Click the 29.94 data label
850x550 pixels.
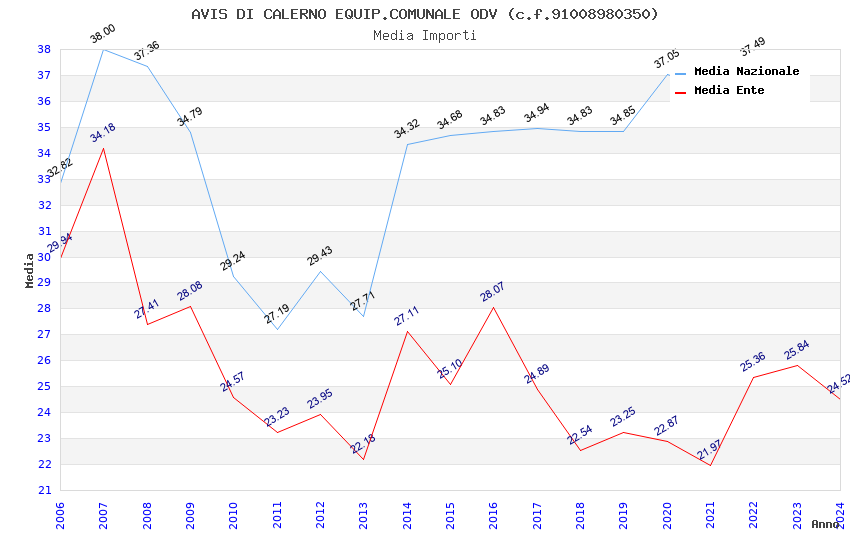(x=60, y=243)
